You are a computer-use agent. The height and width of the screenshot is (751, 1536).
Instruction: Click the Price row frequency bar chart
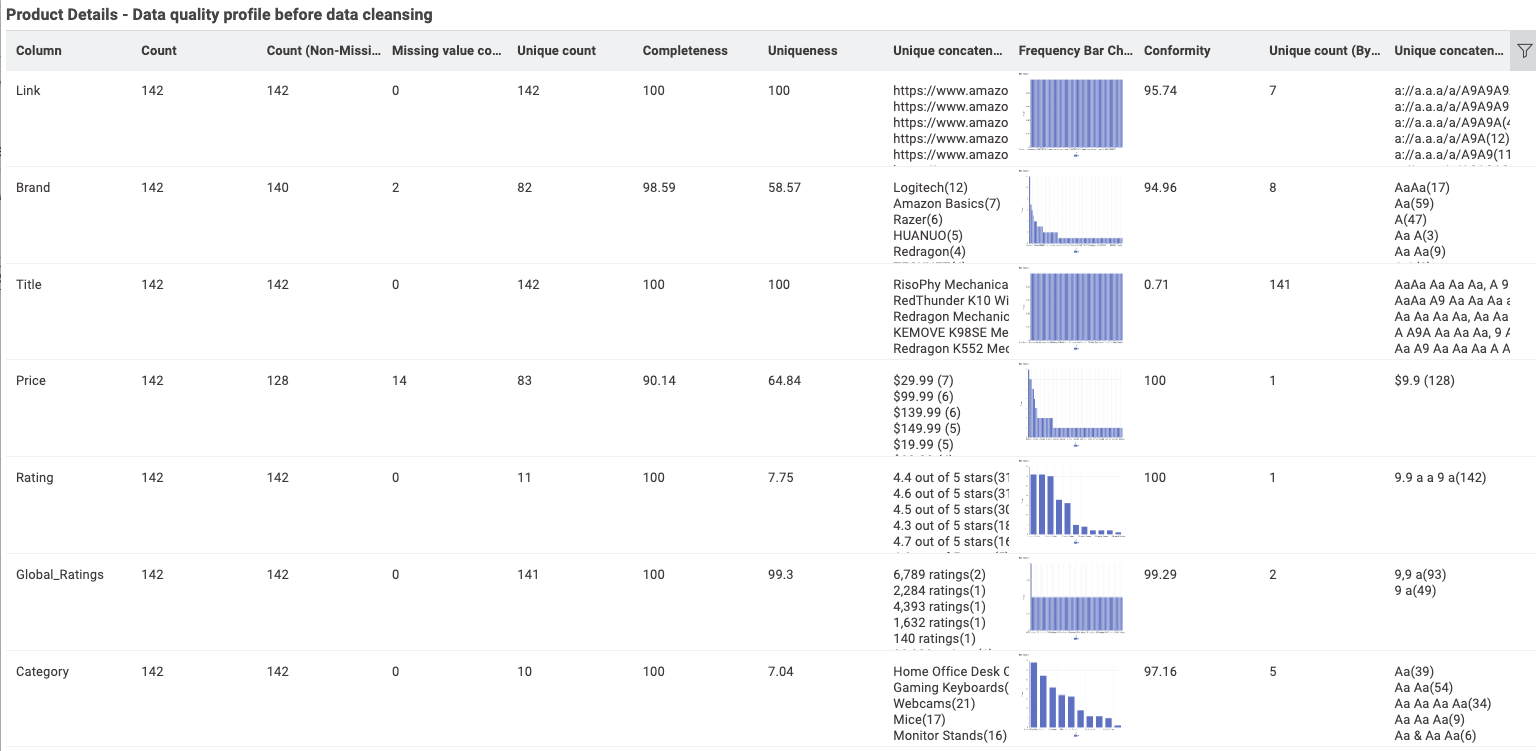tap(1075, 405)
